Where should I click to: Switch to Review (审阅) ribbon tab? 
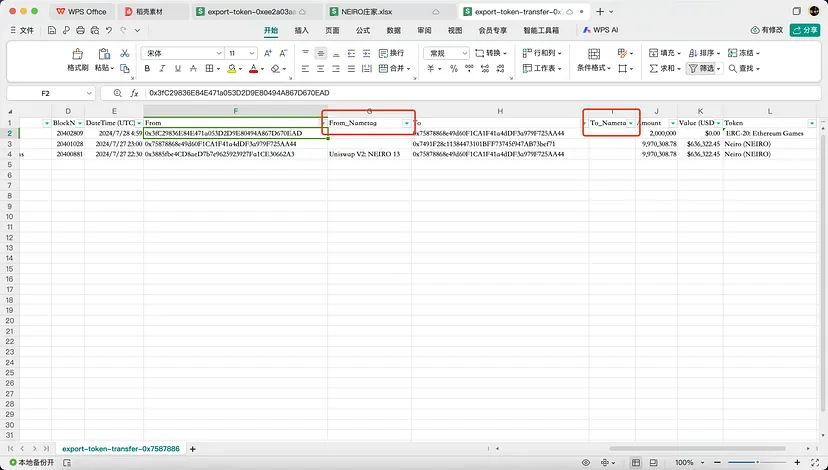(424, 31)
